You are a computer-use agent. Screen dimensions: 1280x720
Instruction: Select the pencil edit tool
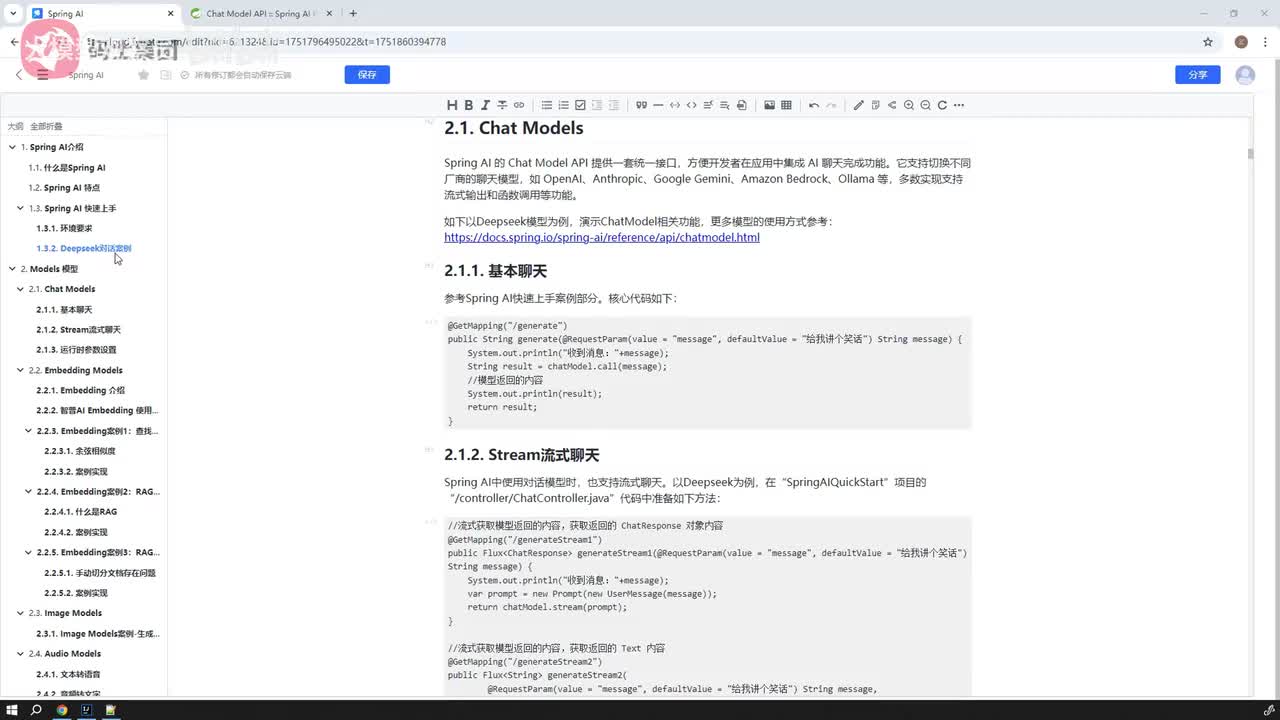point(858,105)
